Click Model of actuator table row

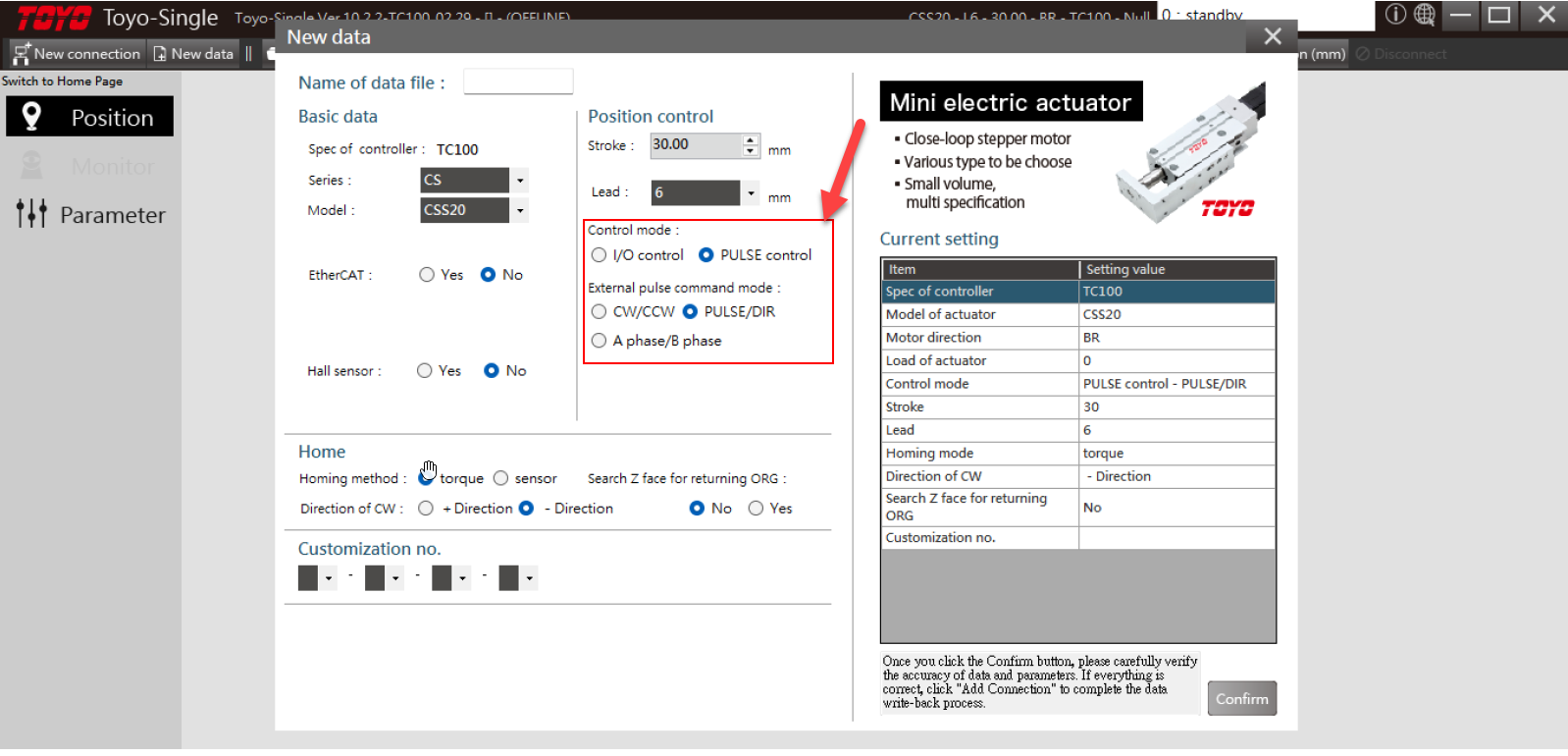(1078, 314)
